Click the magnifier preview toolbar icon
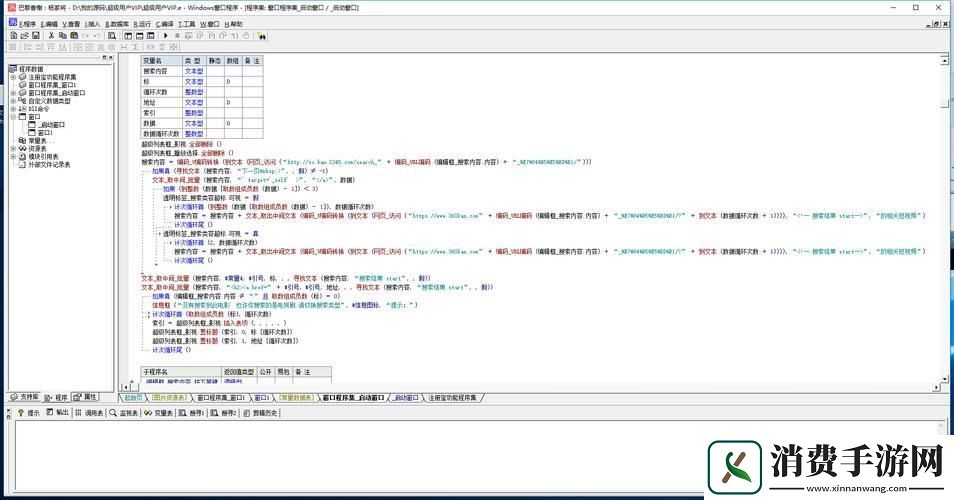 (112, 36)
